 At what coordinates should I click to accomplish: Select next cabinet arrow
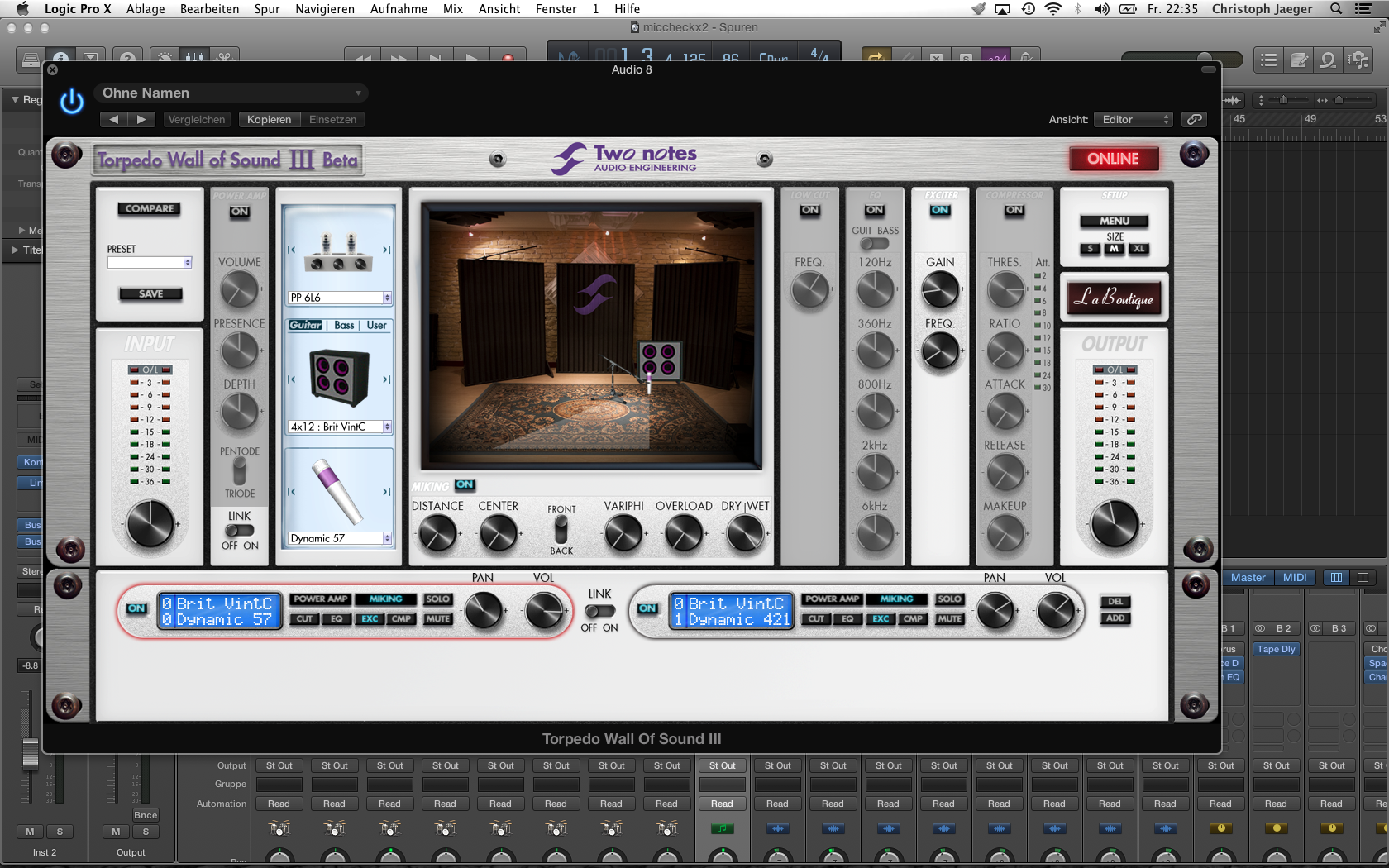[x=386, y=379]
